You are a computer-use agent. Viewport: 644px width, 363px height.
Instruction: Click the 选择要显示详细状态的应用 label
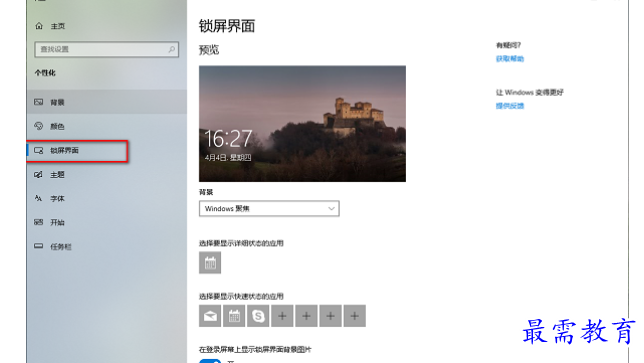[241, 243]
